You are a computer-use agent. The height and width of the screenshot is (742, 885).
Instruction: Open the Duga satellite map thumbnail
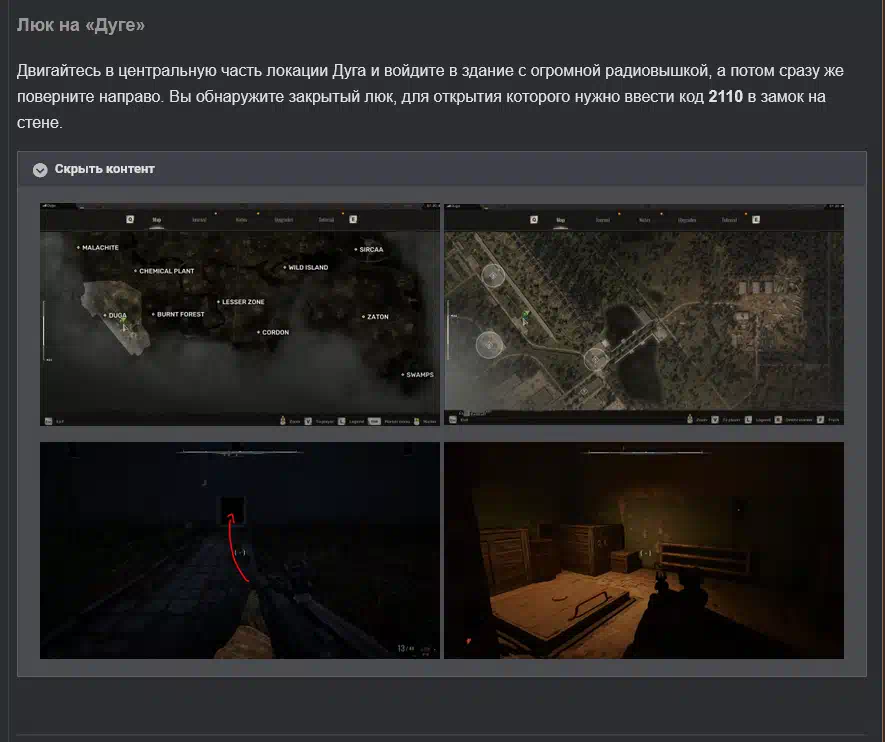(643, 314)
